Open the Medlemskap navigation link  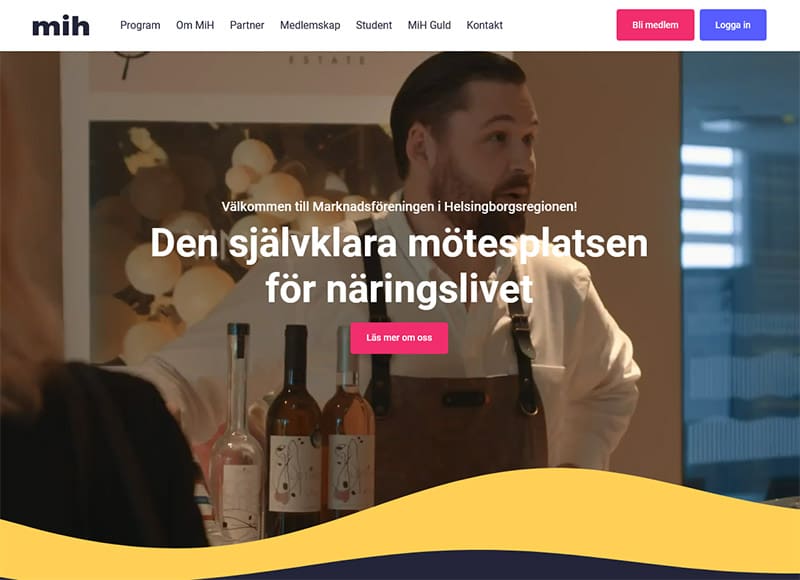(x=310, y=25)
